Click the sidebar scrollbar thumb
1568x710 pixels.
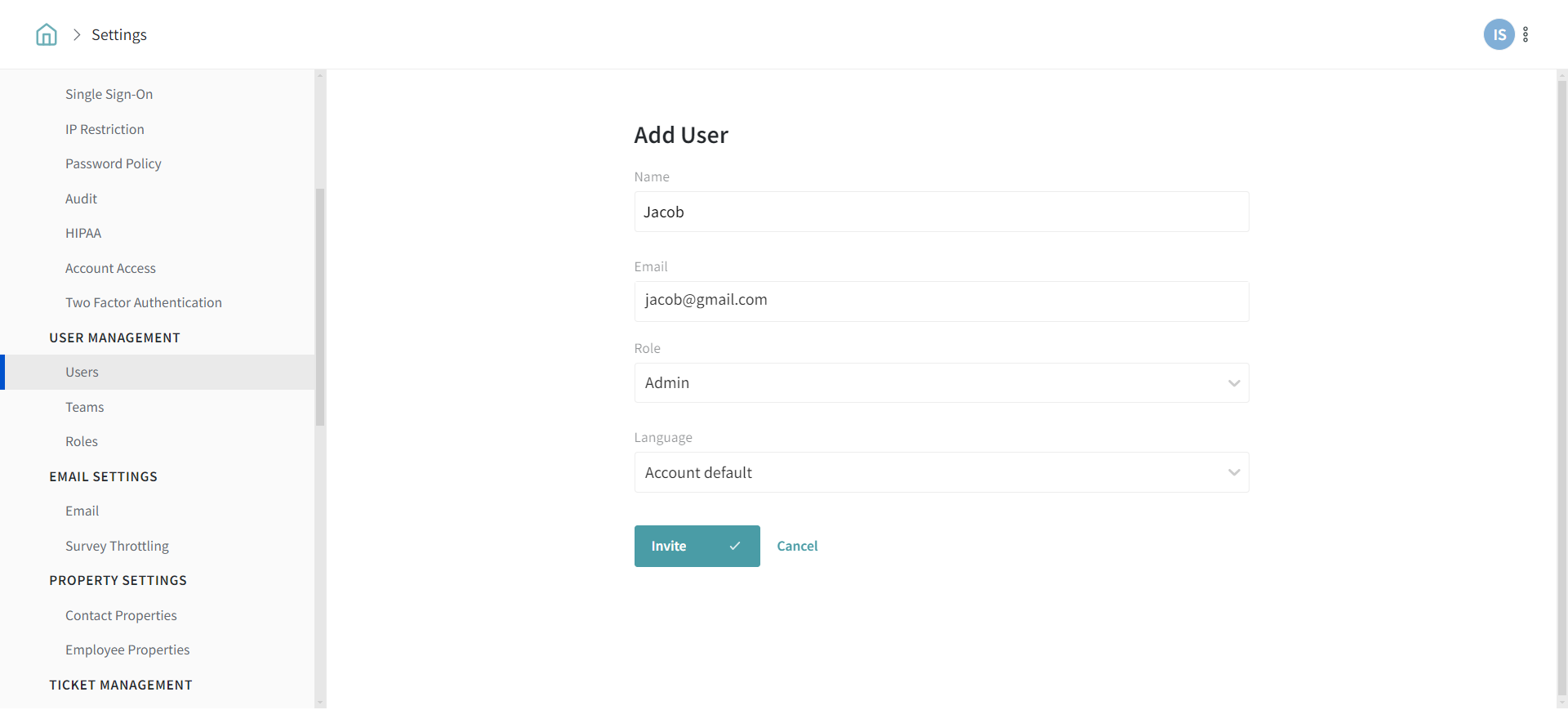tap(320, 306)
